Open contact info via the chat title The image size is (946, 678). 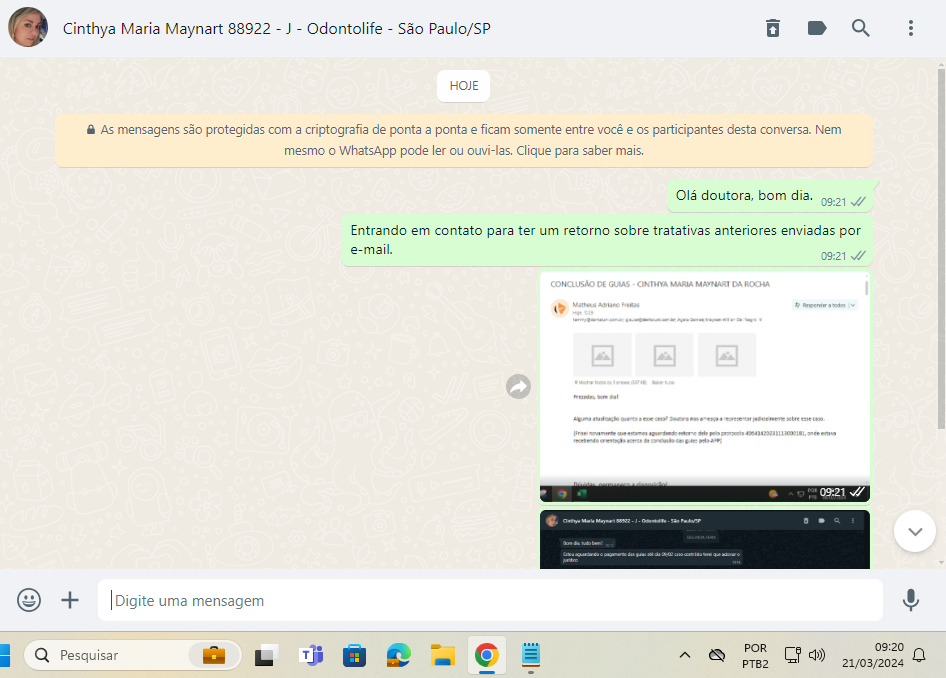tap(276, 28)
